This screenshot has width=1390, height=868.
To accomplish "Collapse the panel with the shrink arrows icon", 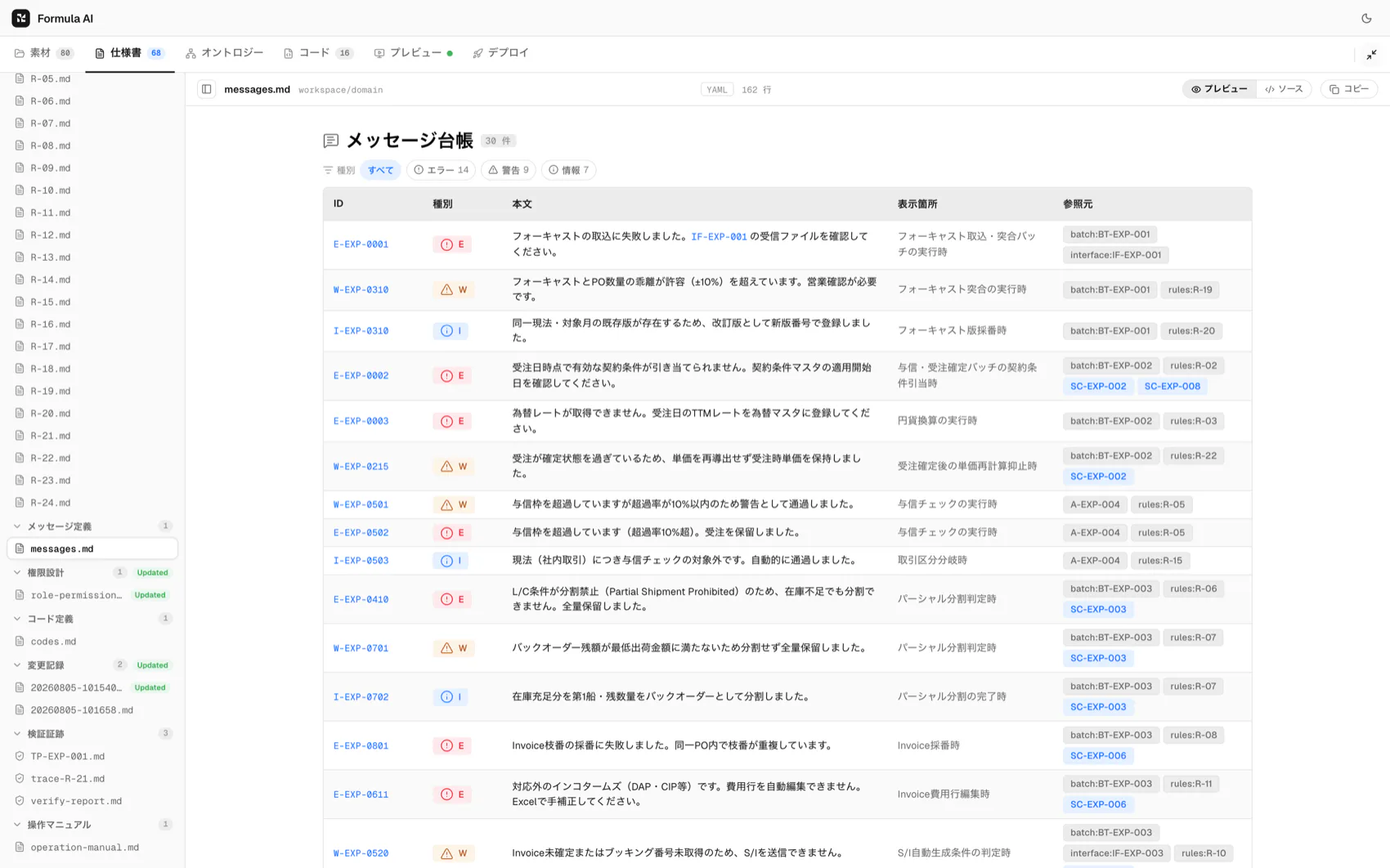I will [x=1371, y=54].
